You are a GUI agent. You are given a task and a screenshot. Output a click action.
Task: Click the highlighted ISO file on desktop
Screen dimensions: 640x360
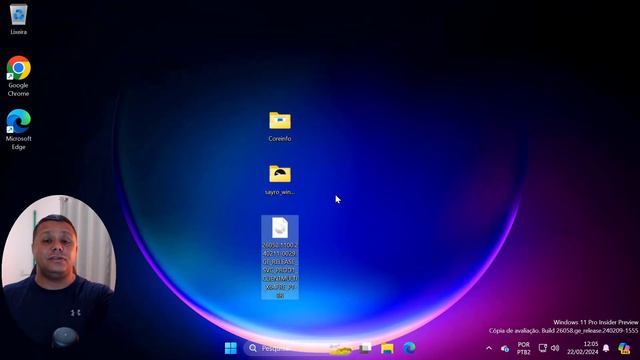[x=280, y=257]
